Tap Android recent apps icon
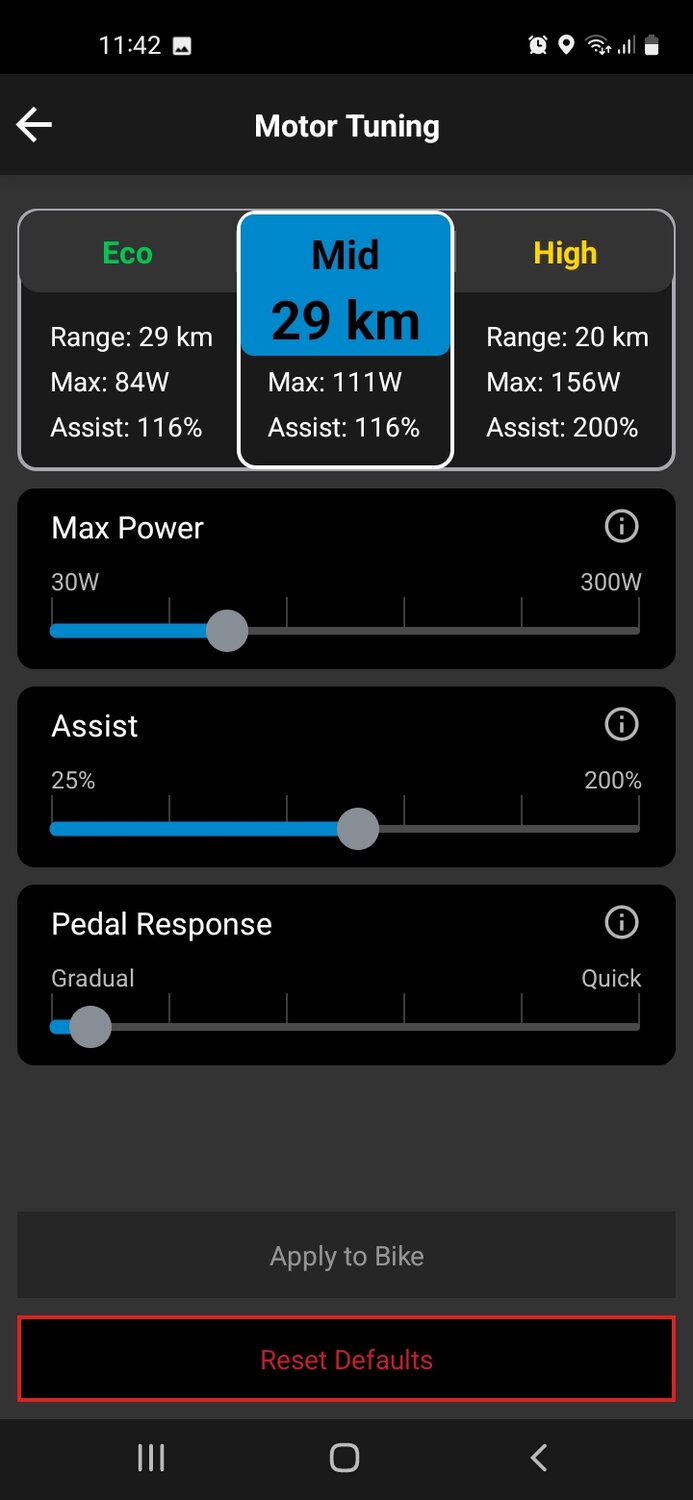 (151, 1458)
